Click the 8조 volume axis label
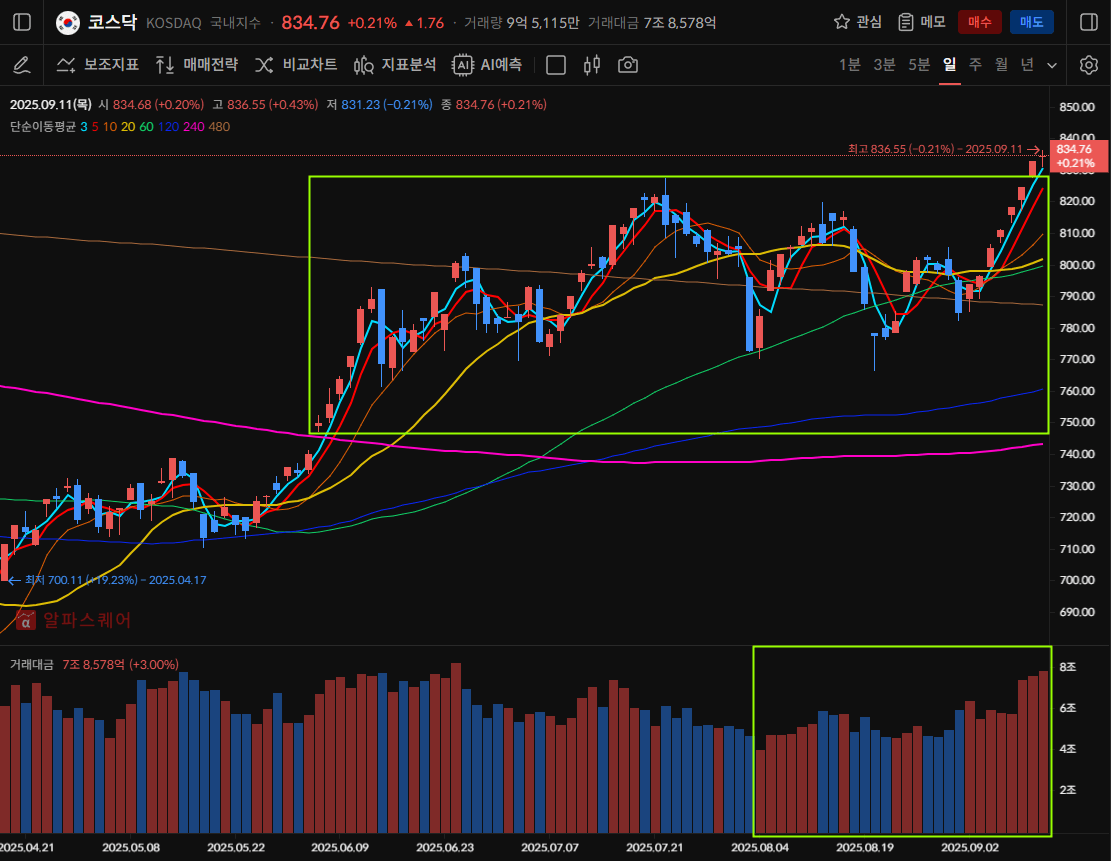1111x861 pixels. pyautogui.click(x=1068, y=668)
